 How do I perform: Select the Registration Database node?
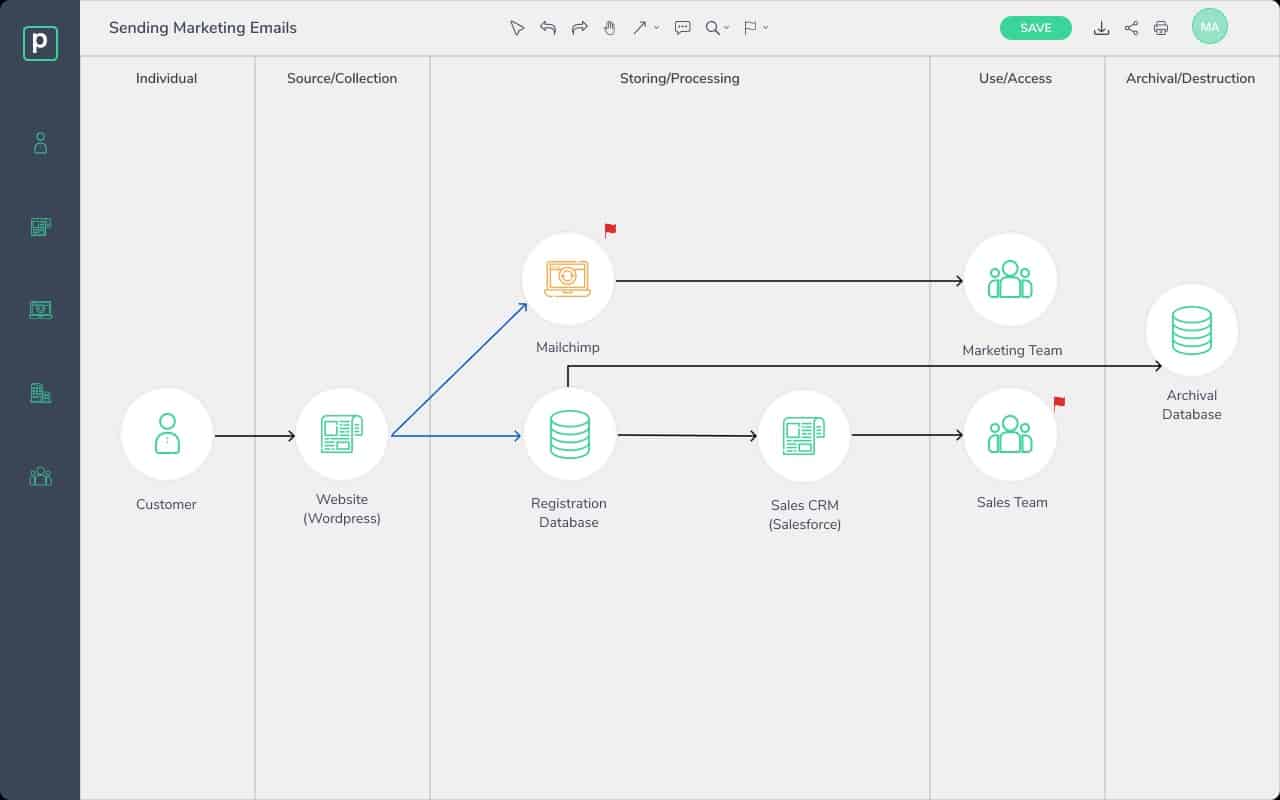tap(570, 435)
